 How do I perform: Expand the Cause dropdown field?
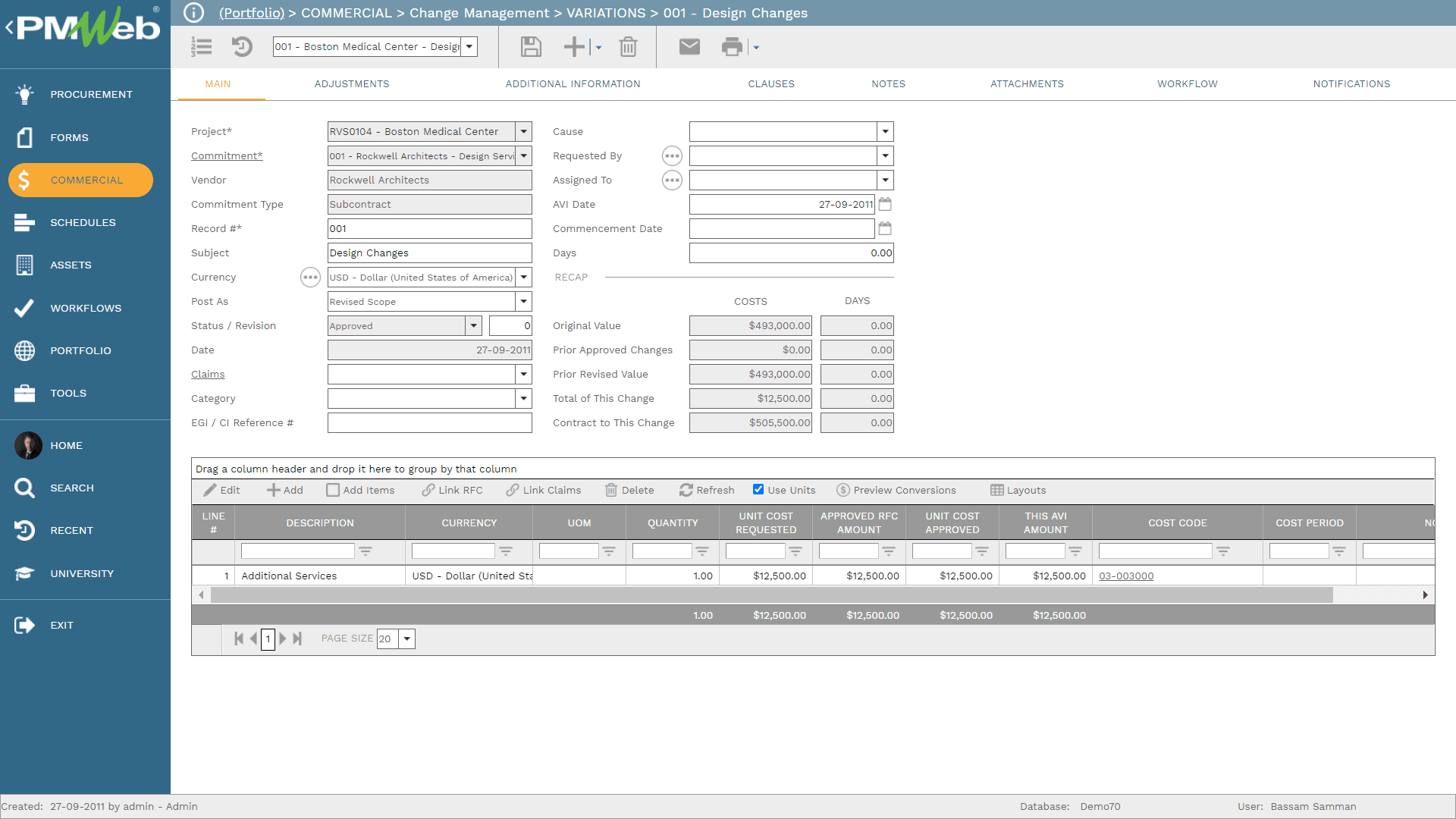click(x=884, y=131)
